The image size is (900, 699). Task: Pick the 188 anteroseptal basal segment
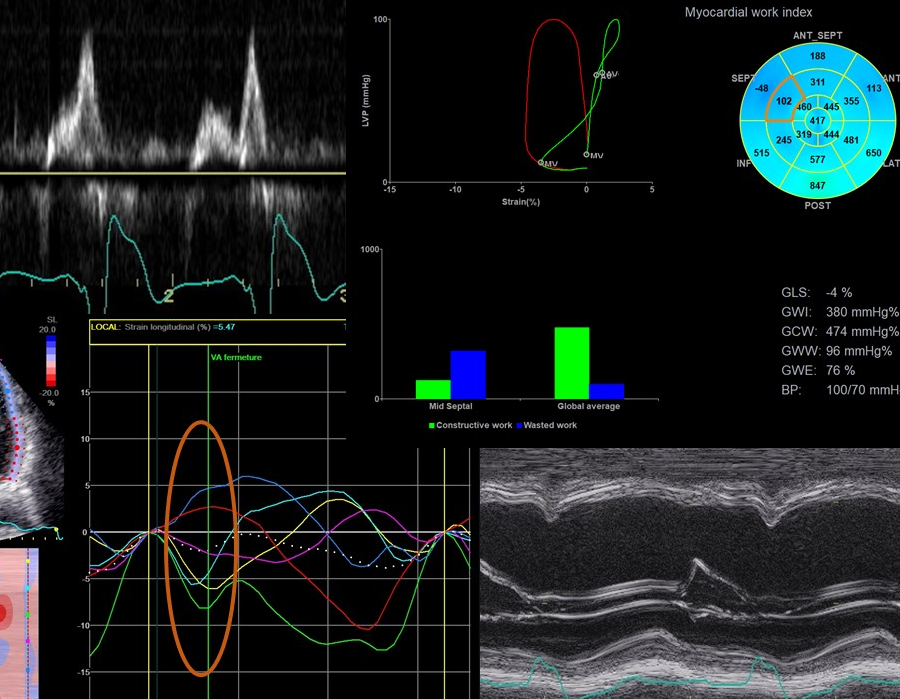point(817,56)
